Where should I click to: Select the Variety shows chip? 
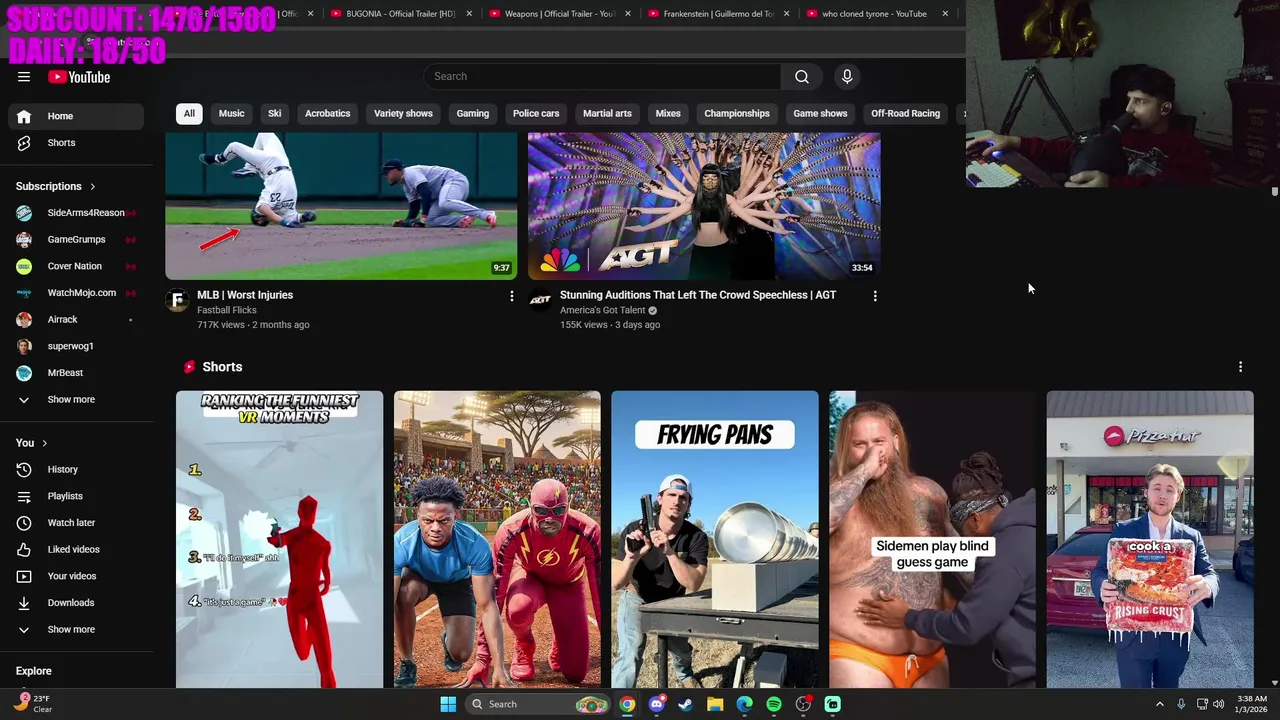click(403, 113)
